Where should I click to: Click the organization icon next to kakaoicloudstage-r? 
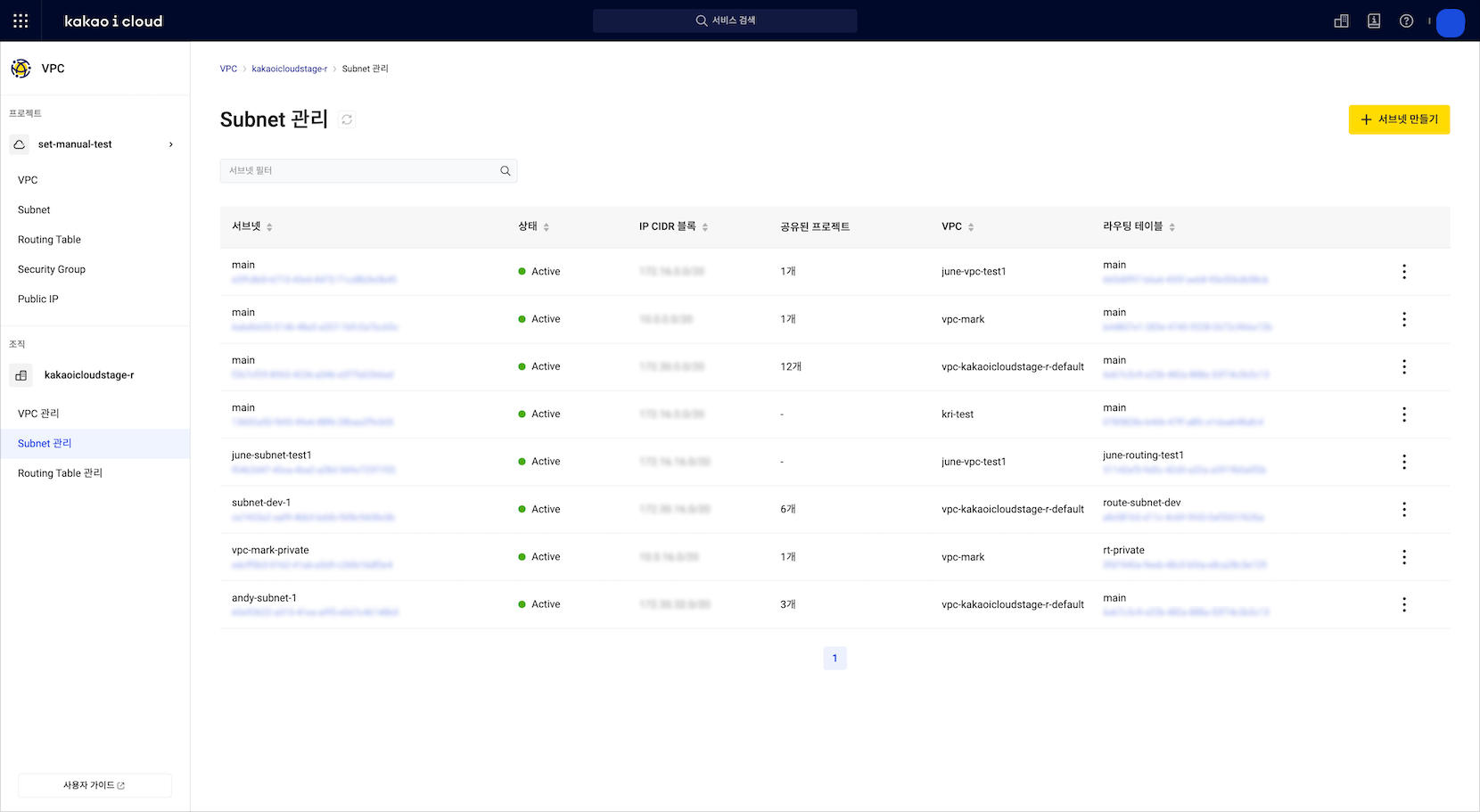click(21, 375)
